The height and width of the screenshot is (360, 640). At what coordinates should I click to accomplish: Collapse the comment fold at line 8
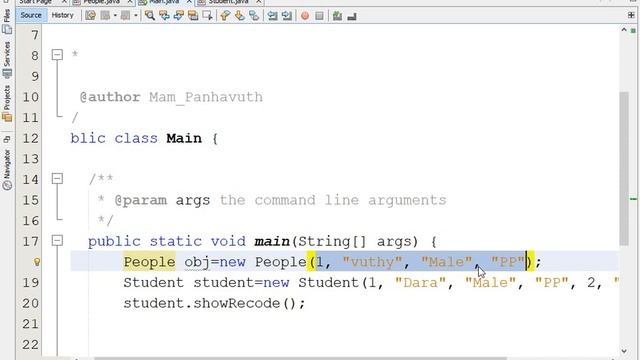click(x=58, y=55)
